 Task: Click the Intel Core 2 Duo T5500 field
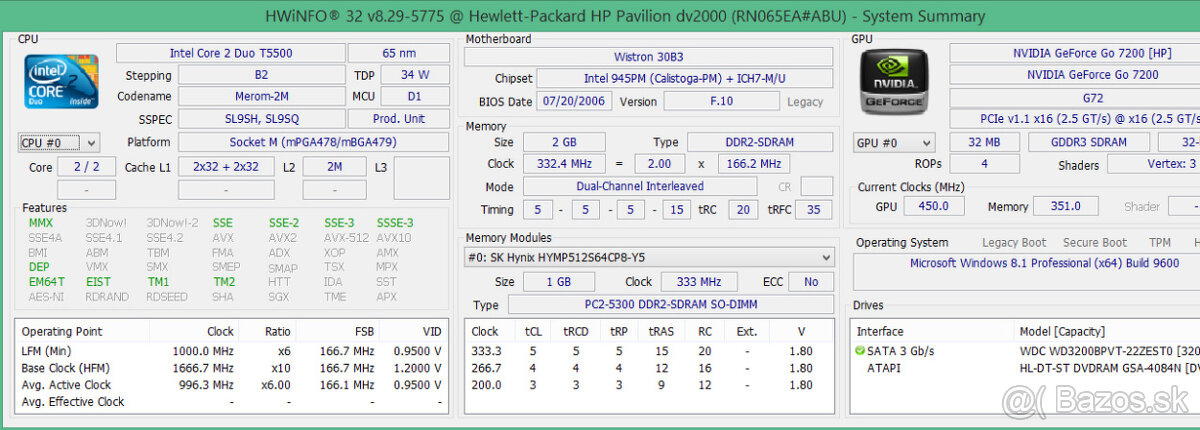coord(231,53)
